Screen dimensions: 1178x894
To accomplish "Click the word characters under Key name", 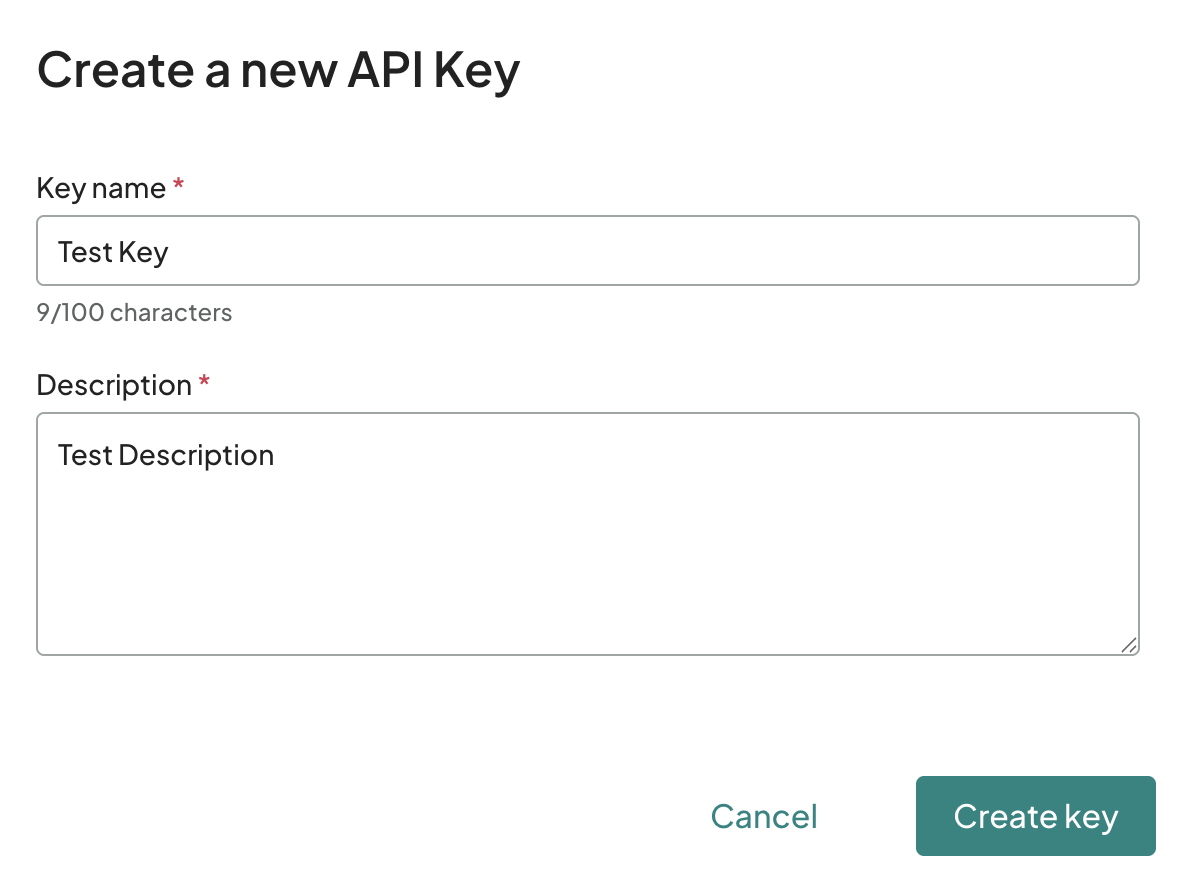I will coord(171,313).
